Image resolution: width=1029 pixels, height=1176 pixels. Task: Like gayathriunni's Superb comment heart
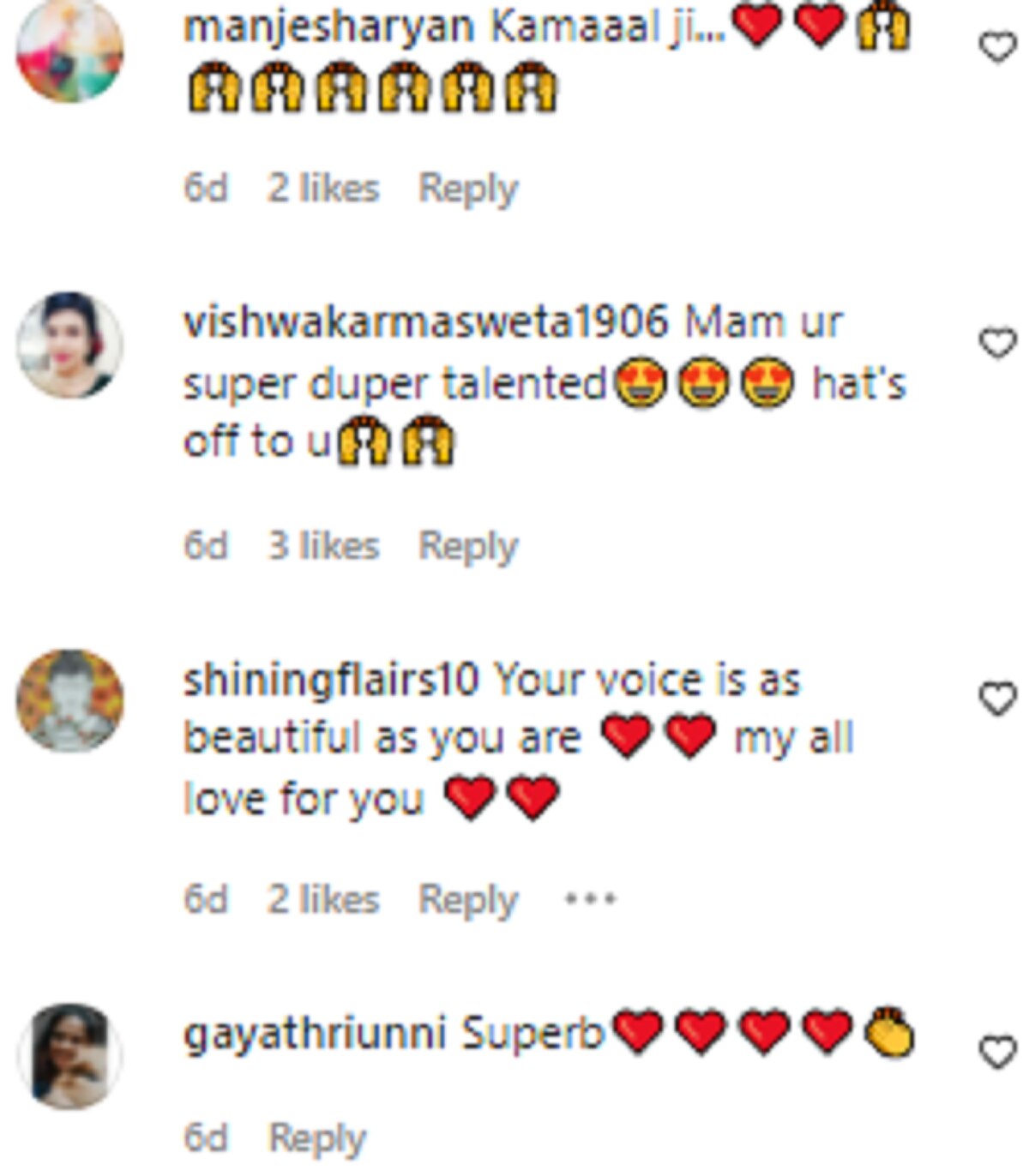997,1053
